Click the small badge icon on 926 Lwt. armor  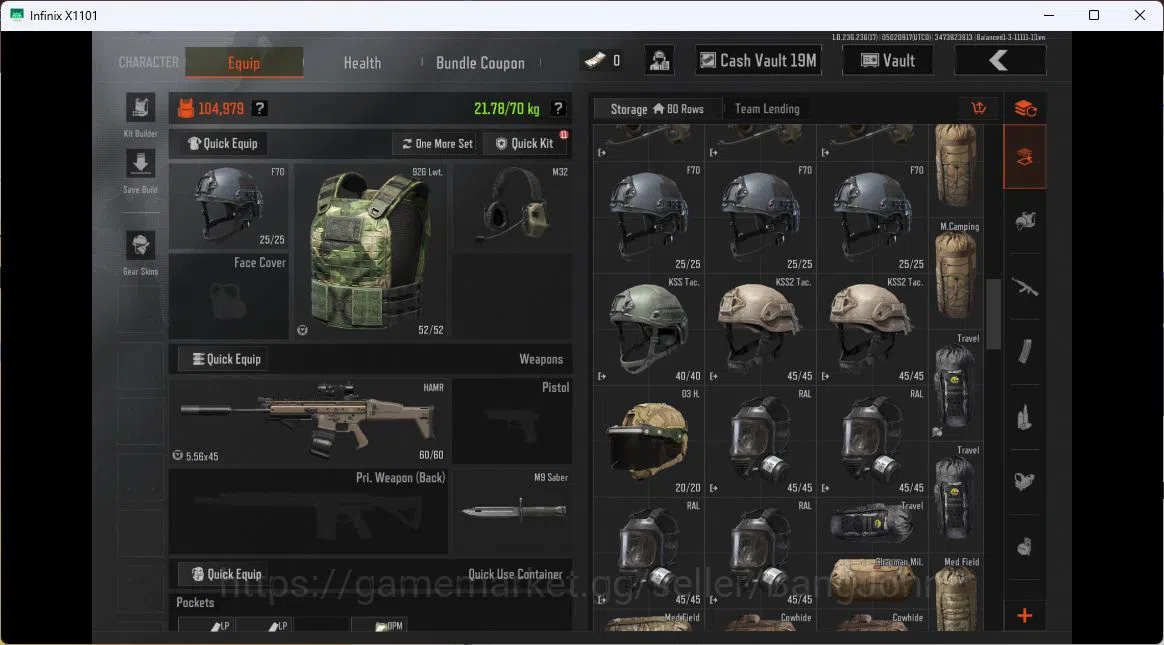pyautogui.click(x=303, y=330)
